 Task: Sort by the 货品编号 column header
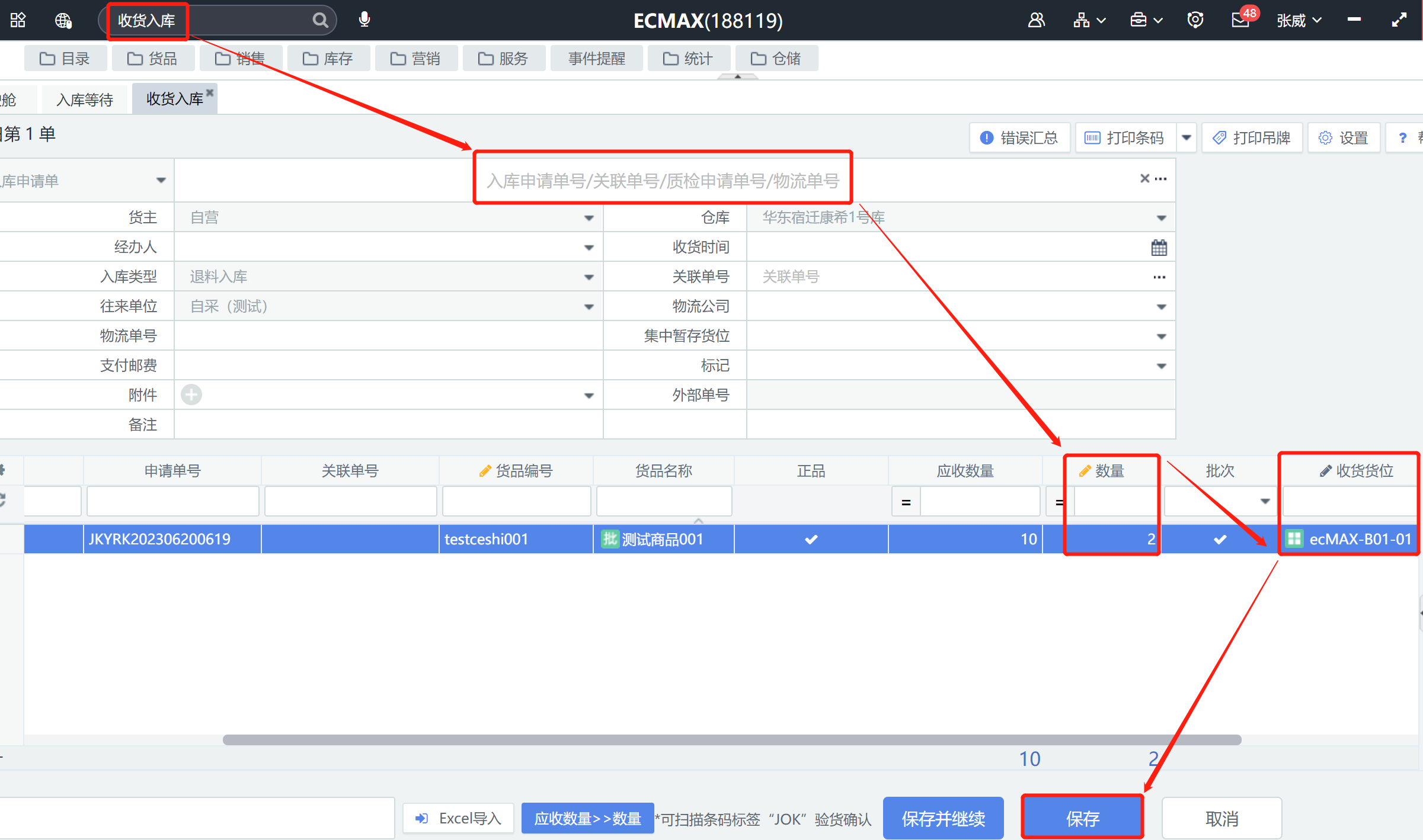coord(516,471)
